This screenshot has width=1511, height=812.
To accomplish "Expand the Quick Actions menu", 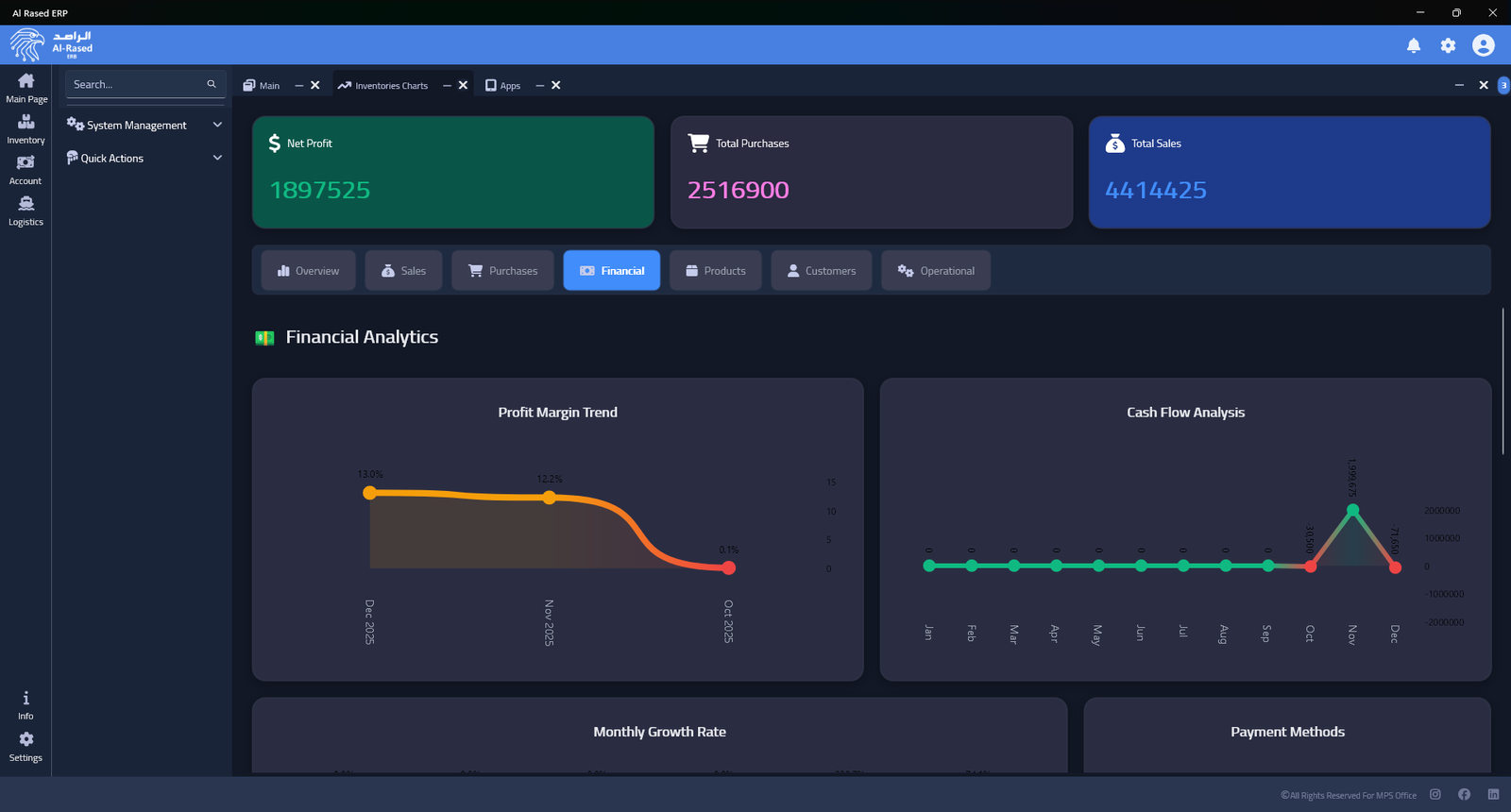I will coord(144,158).
